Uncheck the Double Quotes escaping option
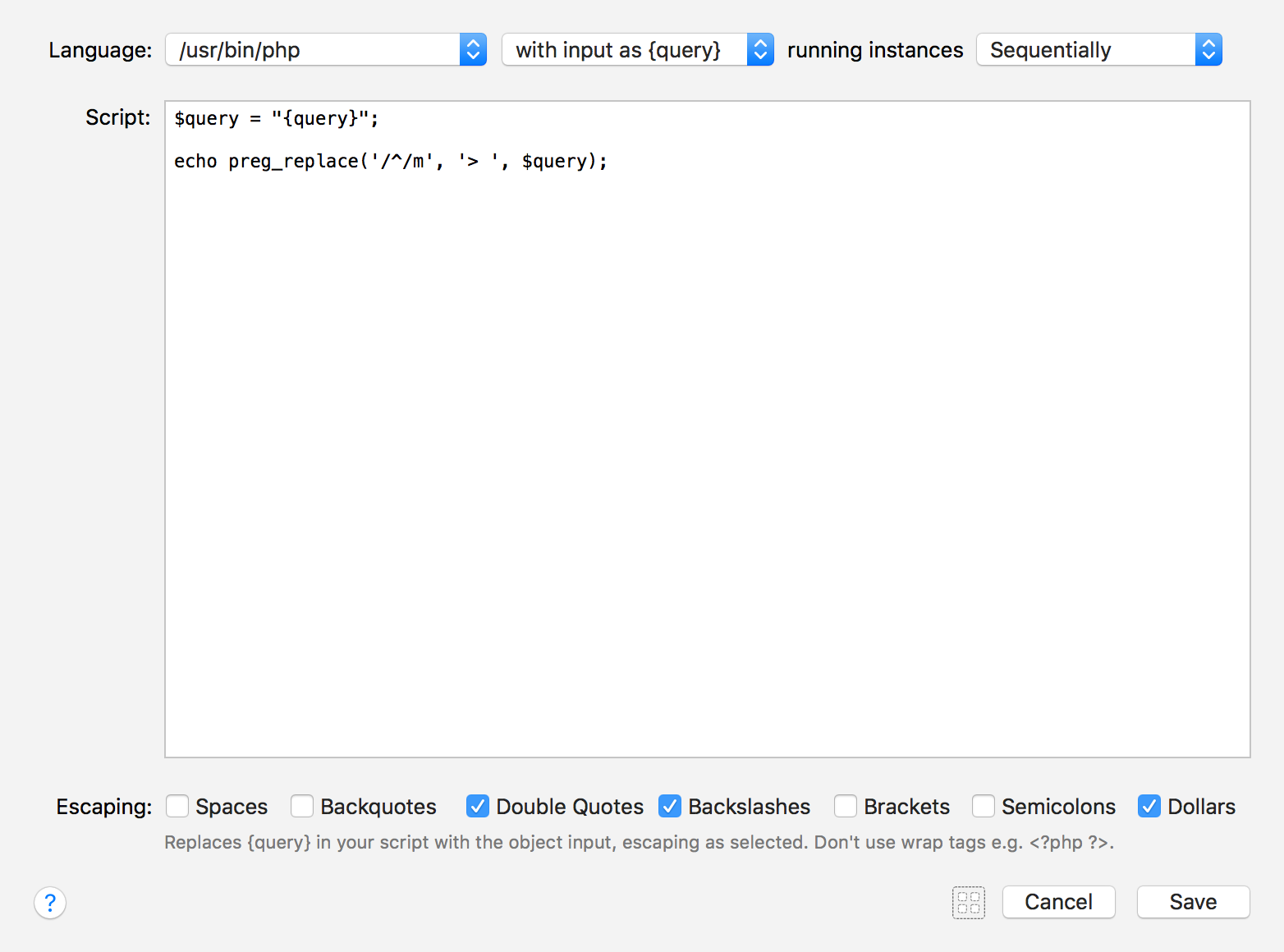This screenshot has height=952, width=1284. click(478, 807)
